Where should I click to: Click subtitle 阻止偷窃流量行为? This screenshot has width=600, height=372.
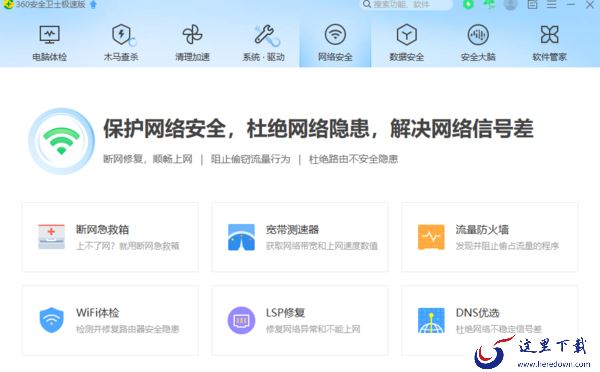(x=251, y=159)
